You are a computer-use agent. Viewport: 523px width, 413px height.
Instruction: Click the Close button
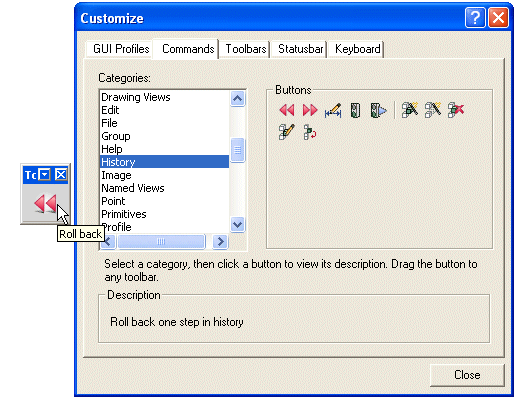pos(467,375)
